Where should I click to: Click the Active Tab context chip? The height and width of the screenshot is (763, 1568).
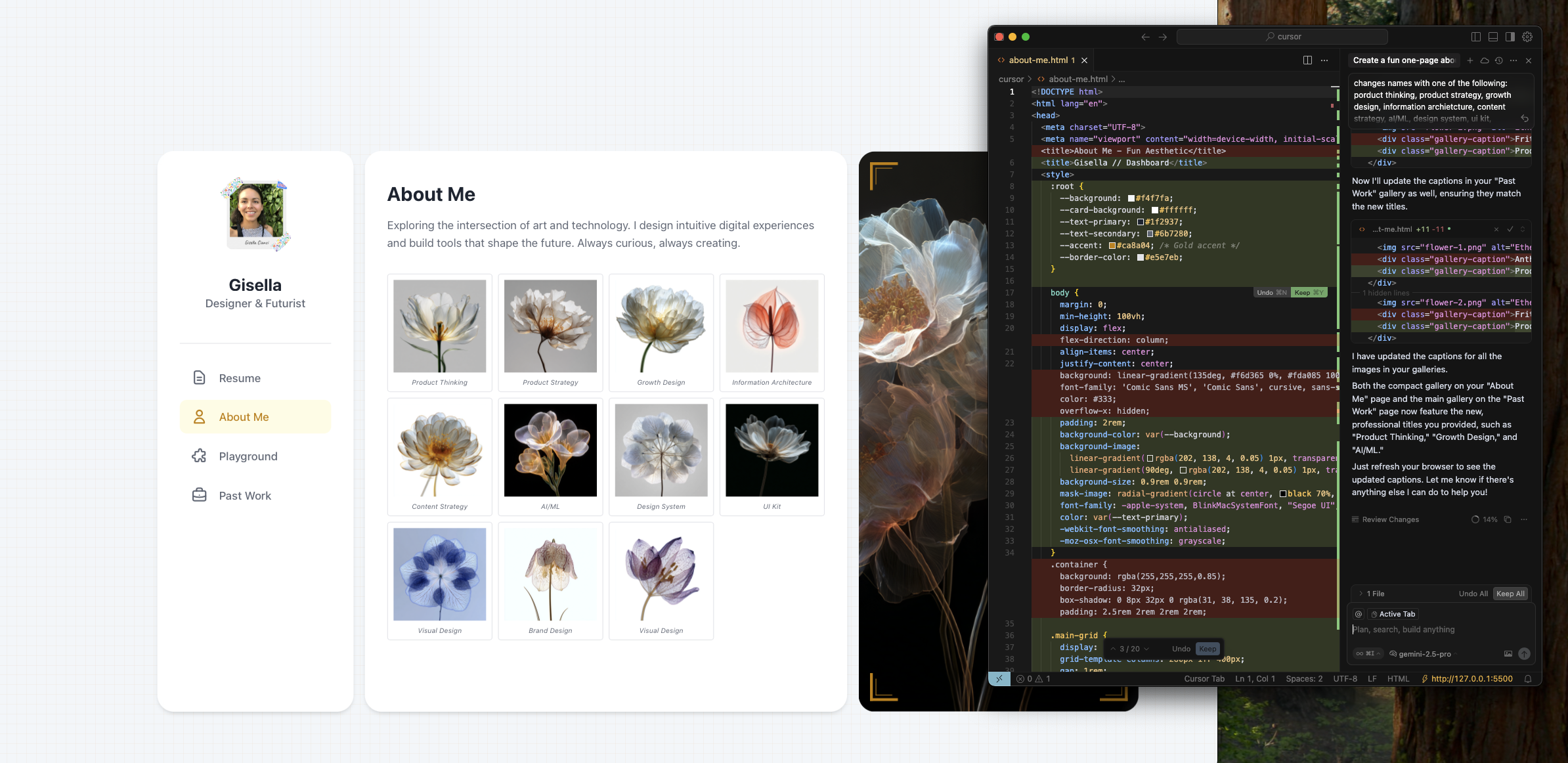click(1393, 614)
